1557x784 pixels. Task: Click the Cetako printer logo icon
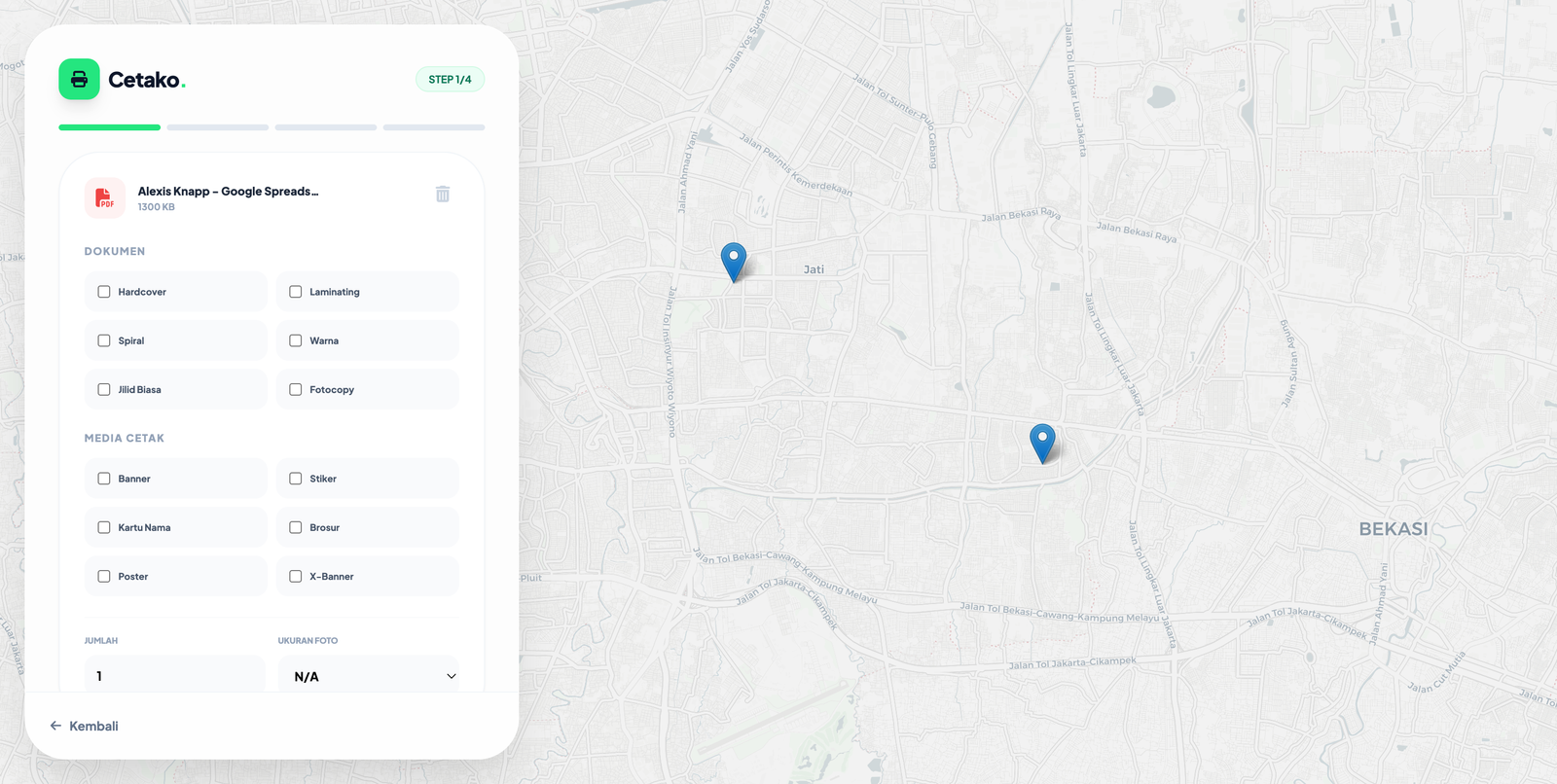[x=79, y=79]
